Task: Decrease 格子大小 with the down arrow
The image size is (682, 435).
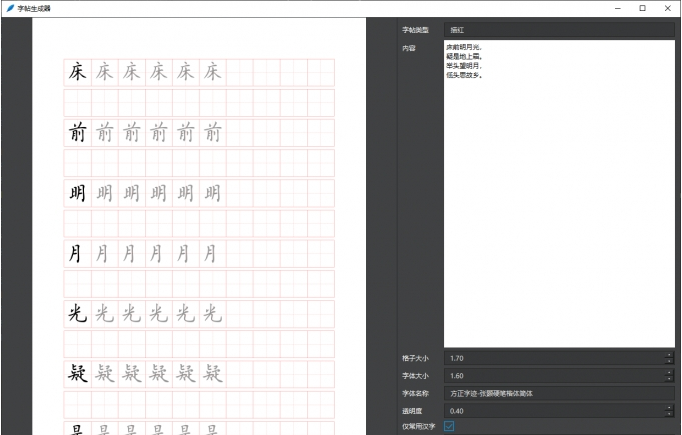Action: point(668,361)
